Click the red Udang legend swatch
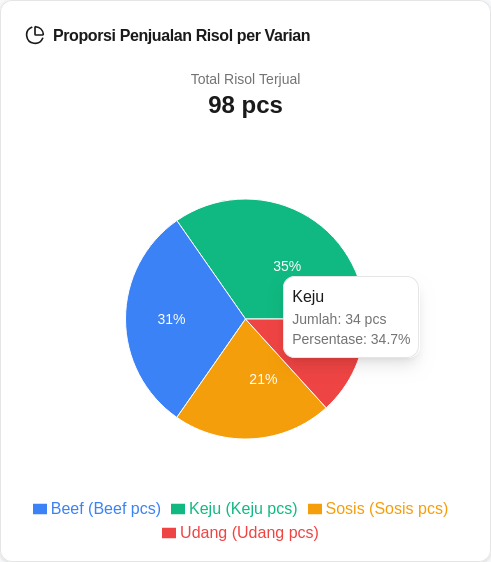Screen dimensions: 491x562 point(169,533)
